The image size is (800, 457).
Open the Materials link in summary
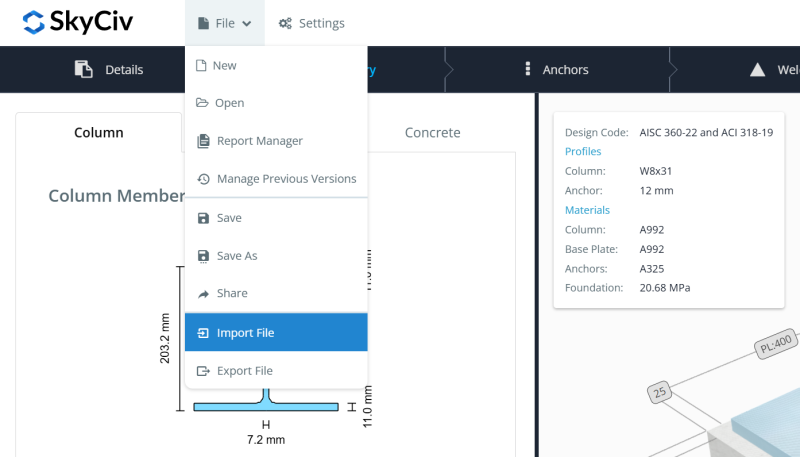coord(587,210)
